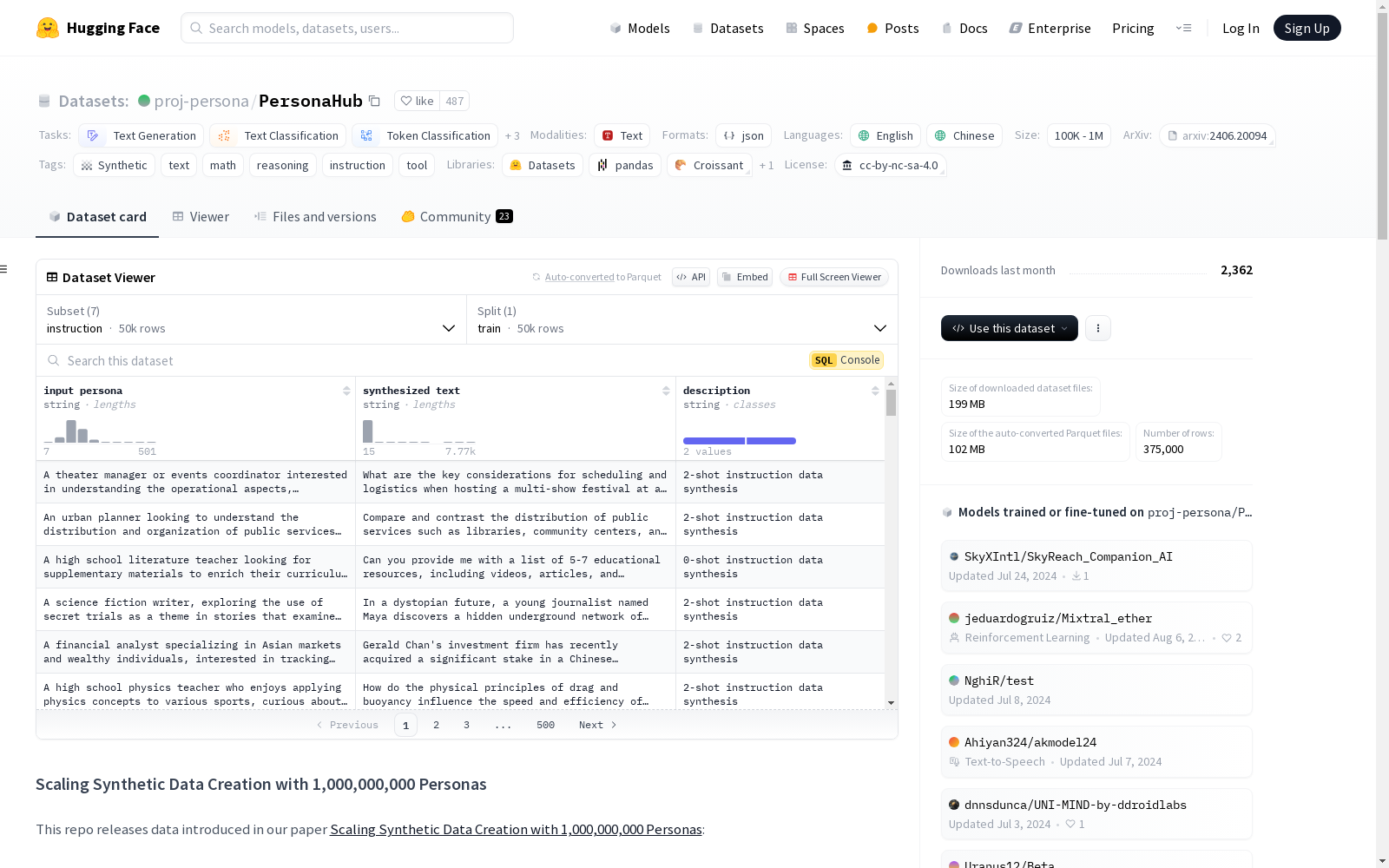Click the Embed button
The height and width of the screenshot is (868, 1389).
point(745,277)
